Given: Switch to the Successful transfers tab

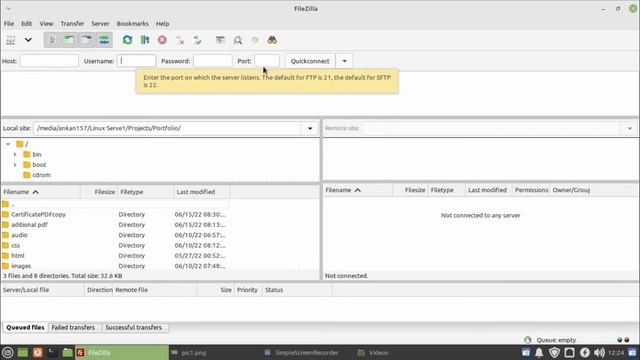Looking at the screenshot, I should [133, 327].
